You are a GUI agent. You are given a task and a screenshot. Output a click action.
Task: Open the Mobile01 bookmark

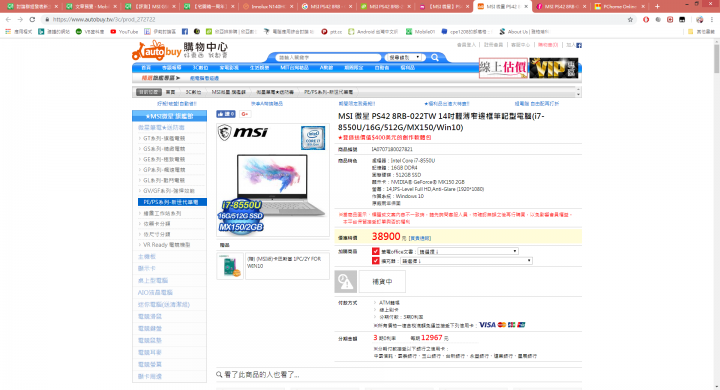pos(420,32)
